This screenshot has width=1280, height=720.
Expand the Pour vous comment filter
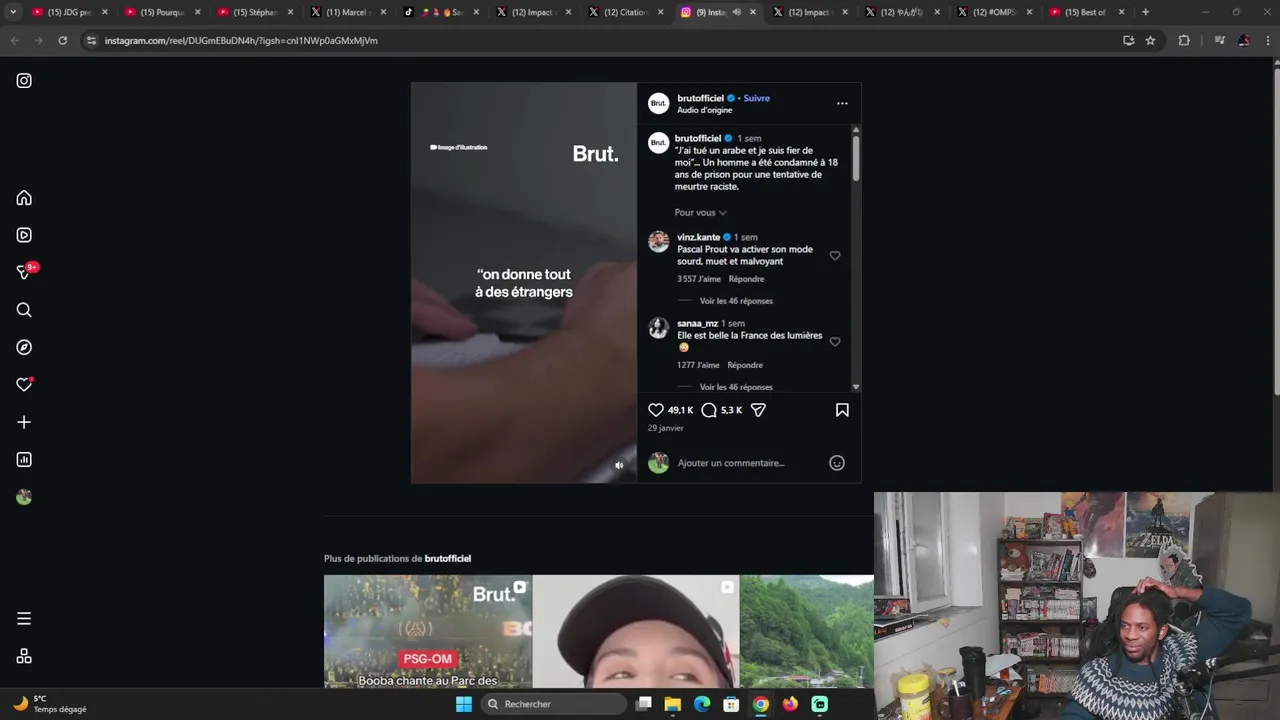click(x=700, y=212)
